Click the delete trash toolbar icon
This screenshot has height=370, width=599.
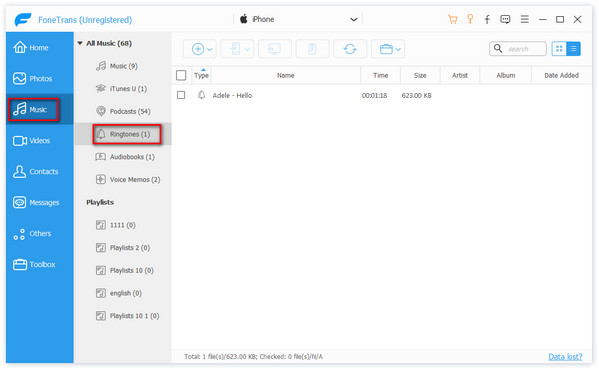[x=312, y=49]
